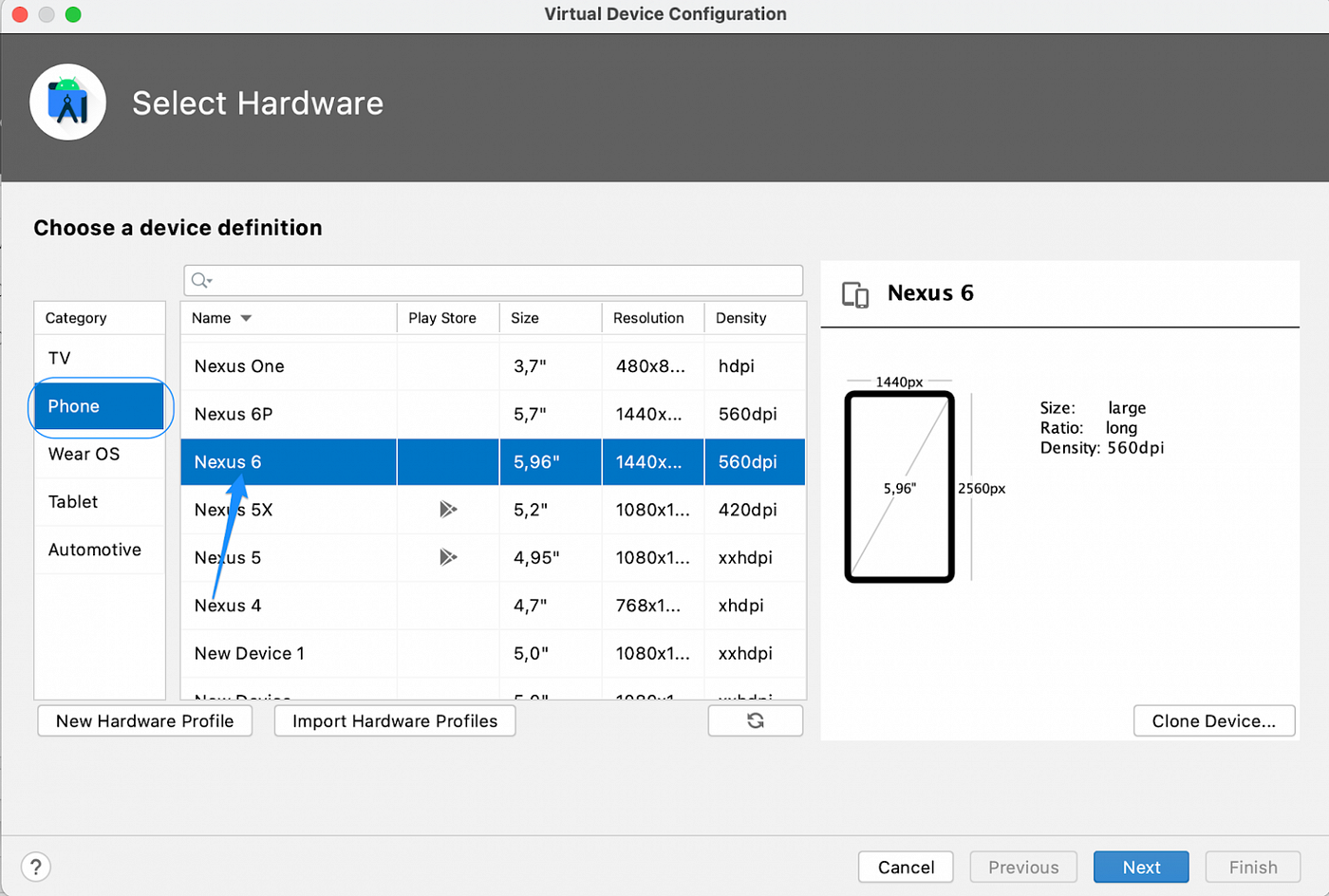Image resolution: width=1329 pixels, height=896 pixels.
Task: Click the green macOS zoom window button
Action: (x=73, y=14)
